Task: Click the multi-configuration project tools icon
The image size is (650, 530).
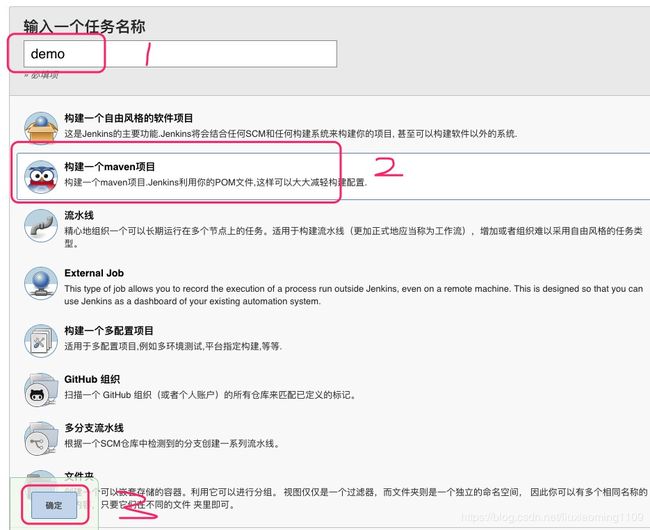Action: 41,341
